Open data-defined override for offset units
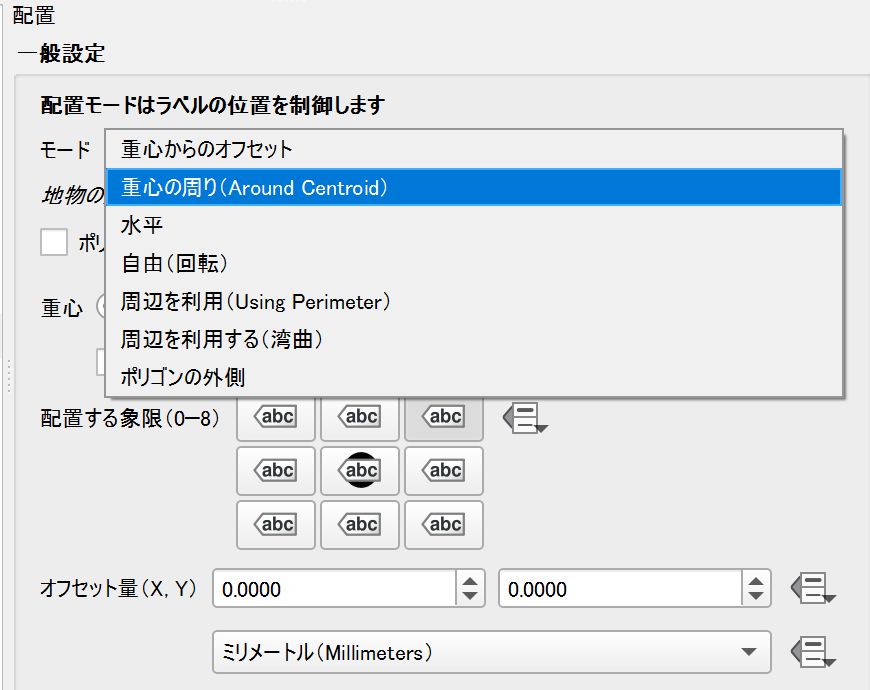Screen dimensions: 870x690 pyautogui.click(x=813, y=652)
